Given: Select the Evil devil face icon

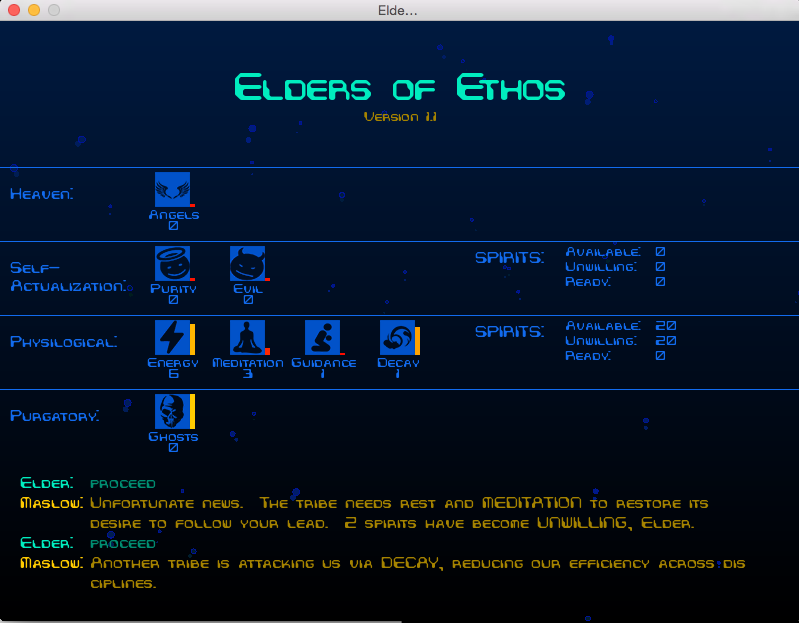Looking at the screenshot, I should point(247,263).
